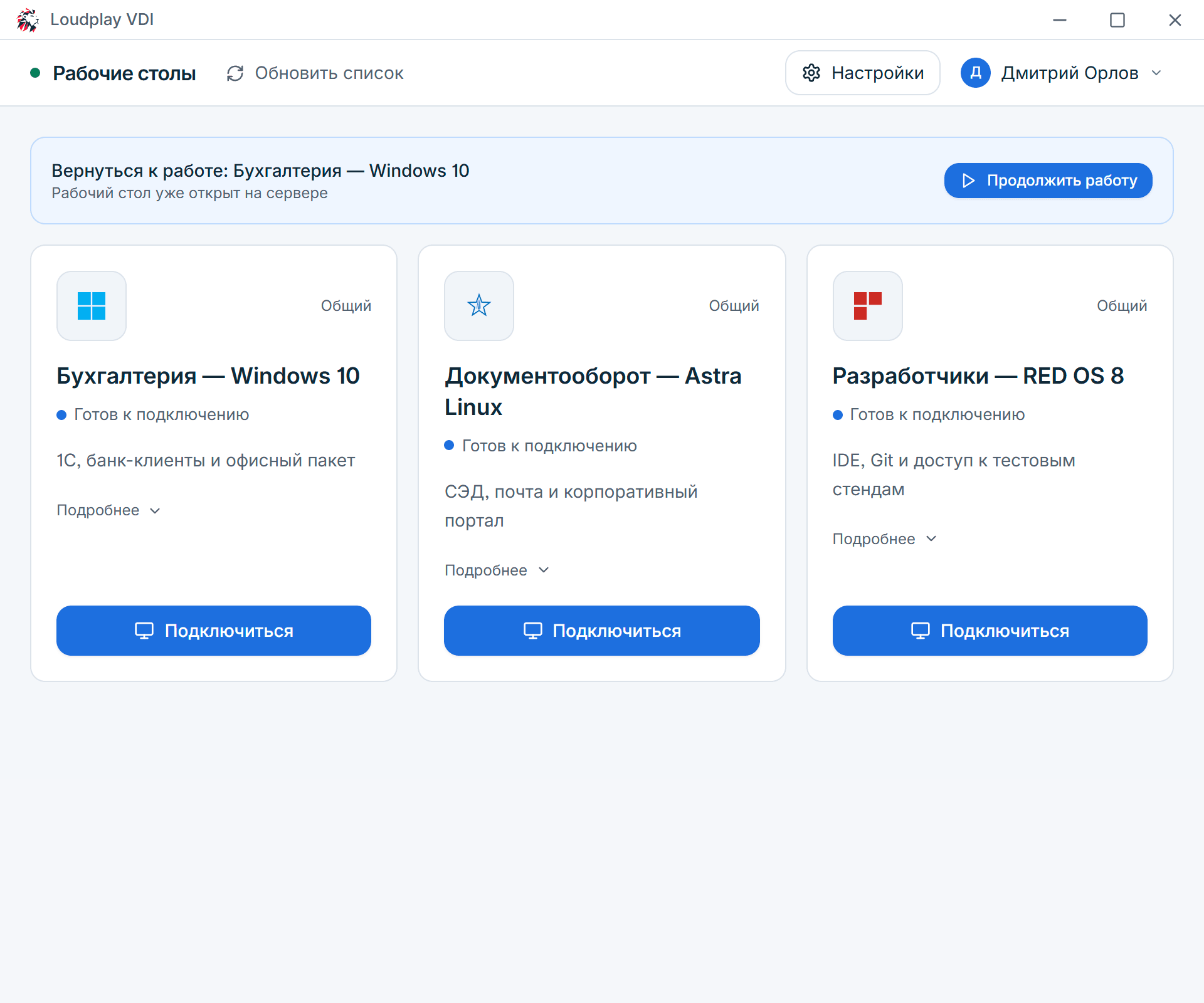Image resolution: width=1204 pixels, height=1003 pixels.
Task: Click the Бухгалтерия — Windows 10 title
Action: (x=208, y=375)
